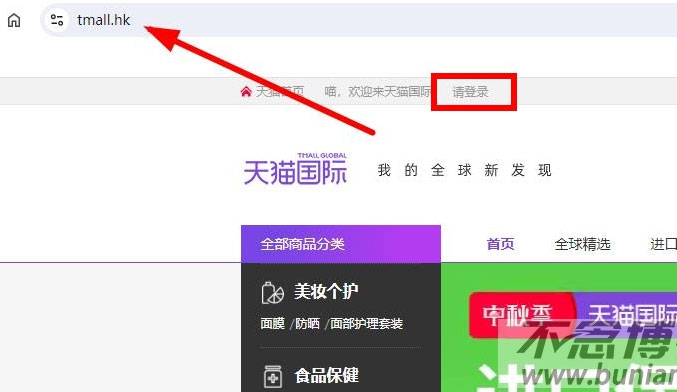Click the 食品保健 category icon
This screenshot has height=392, width=677.
point(273,376)
